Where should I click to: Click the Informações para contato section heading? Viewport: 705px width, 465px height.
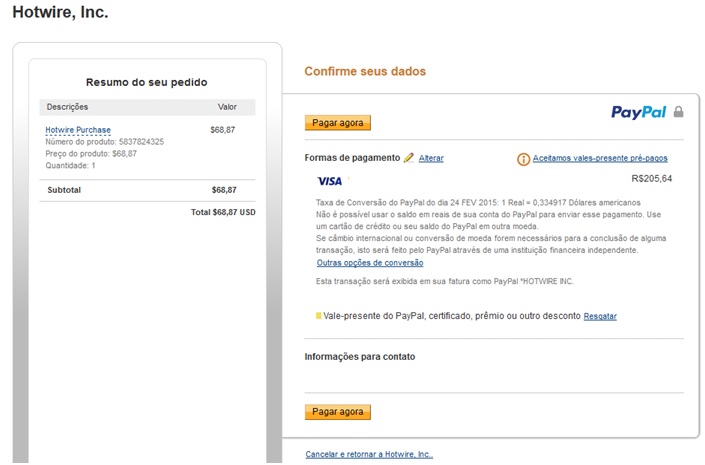tap(359, 356)
